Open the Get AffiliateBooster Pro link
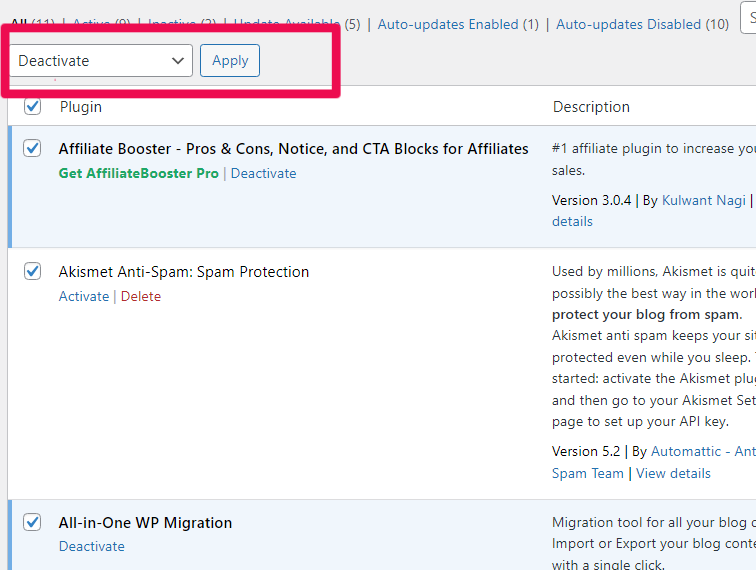 pos(138,173)
